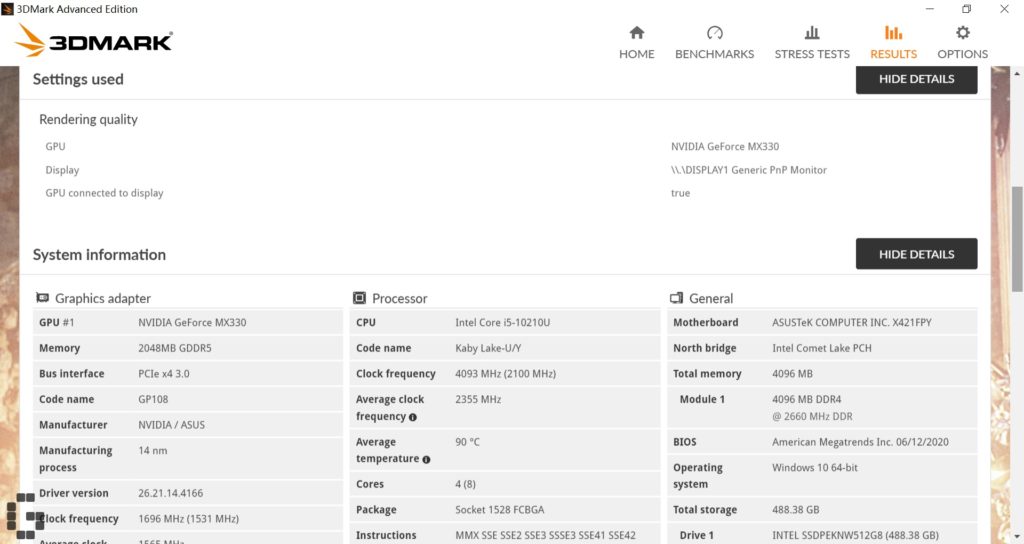Viewport: 1024px width, 544px height.
Task: Click Drive 1 'INTEL SSDPEKNW512G8' value
Action: 855,535
